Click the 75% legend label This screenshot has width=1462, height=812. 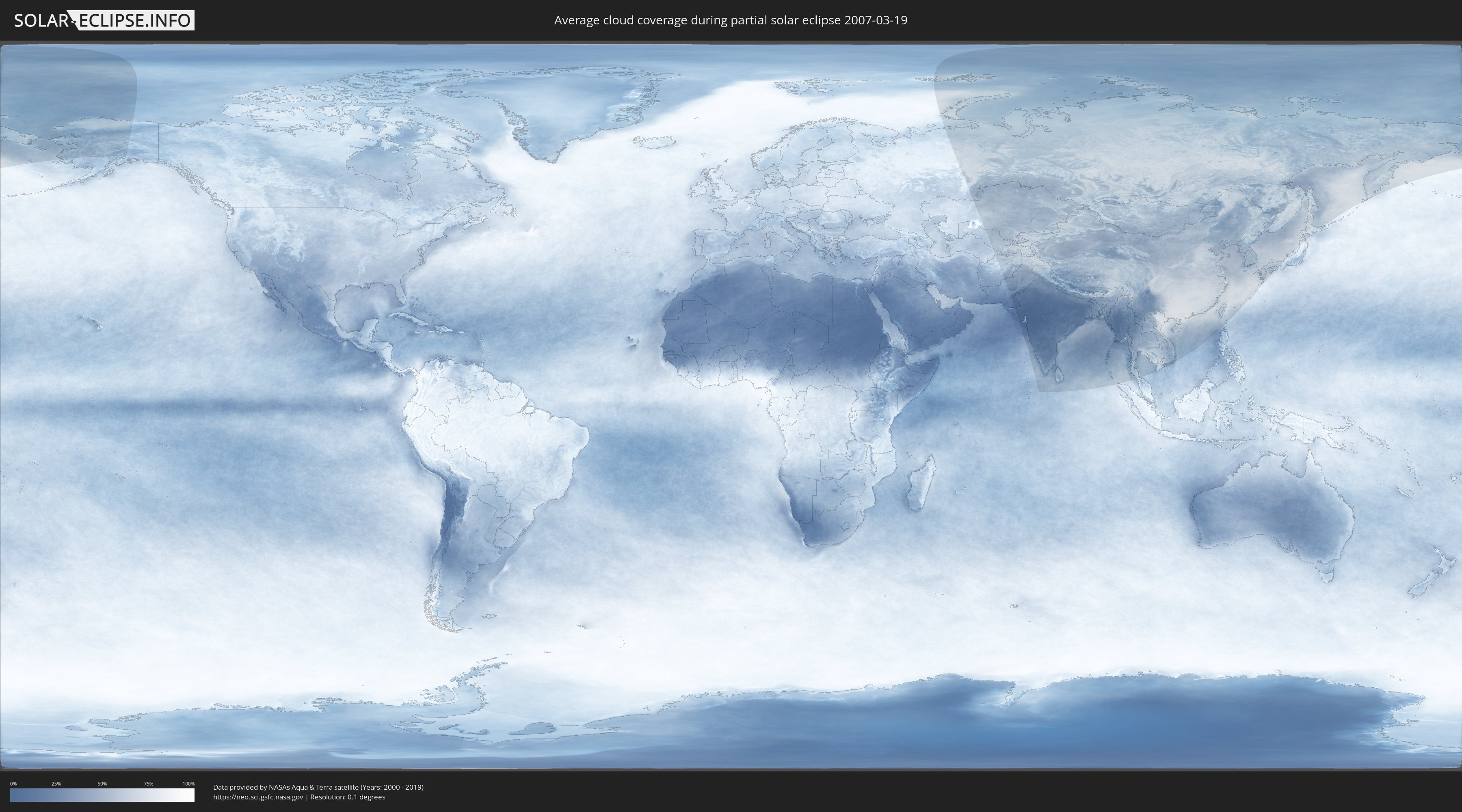[148, 784]
